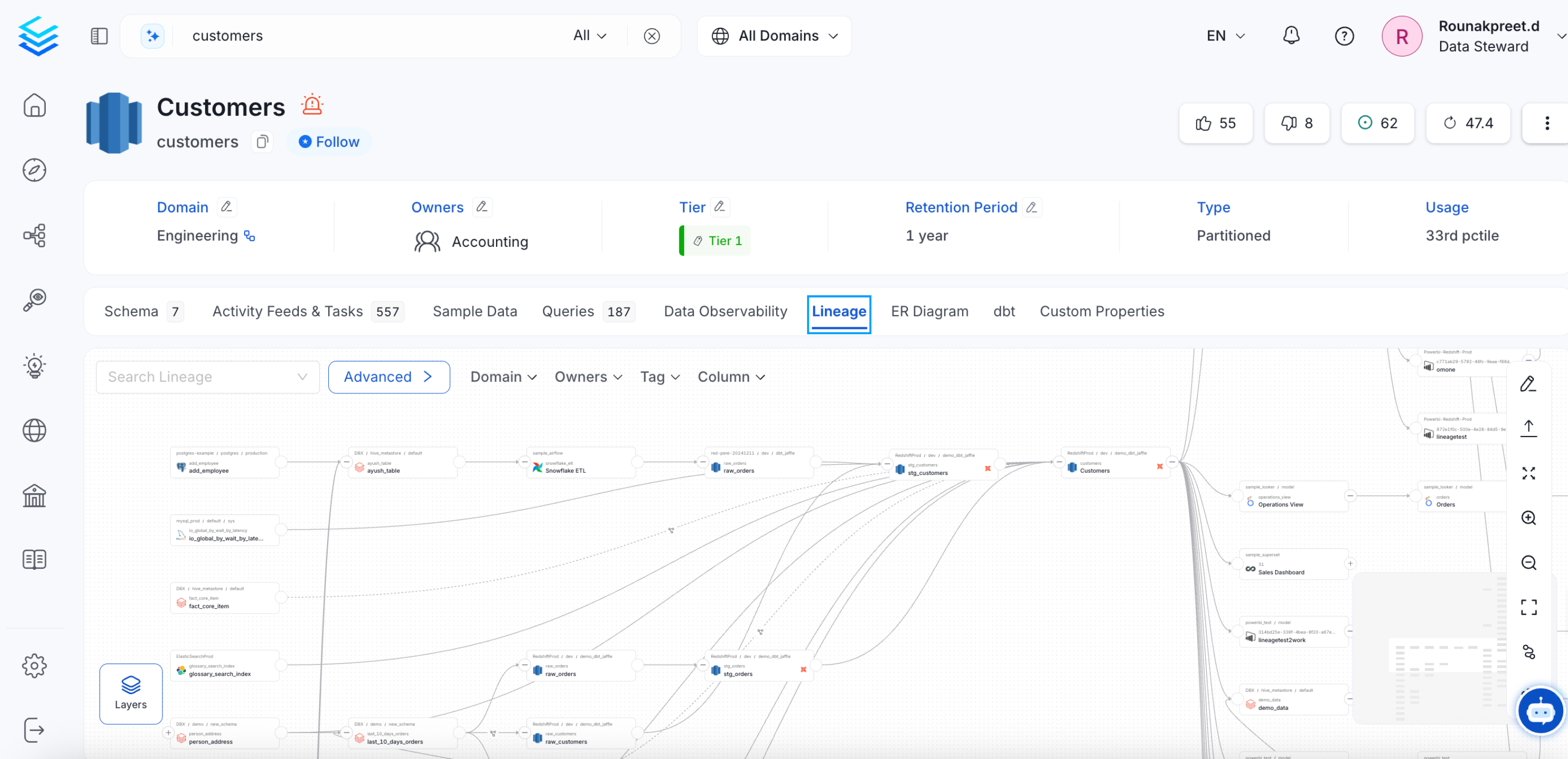Click the Advanced lineage button

tap(388, 376)
